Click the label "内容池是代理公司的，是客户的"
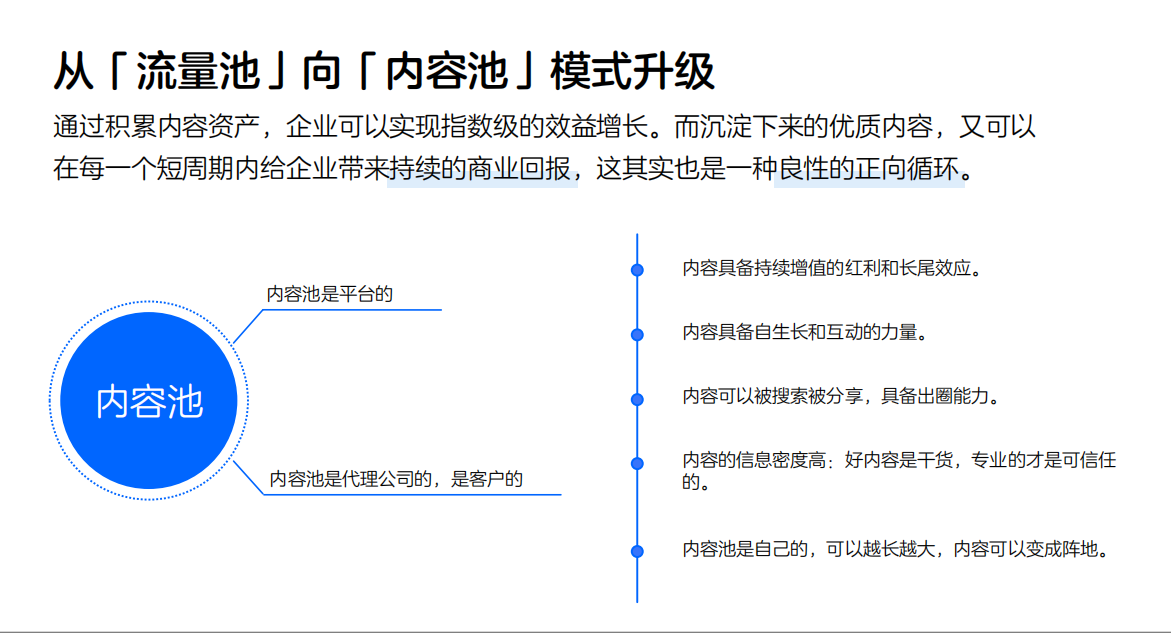This screenshot has height=633, width=1171. 395,478
